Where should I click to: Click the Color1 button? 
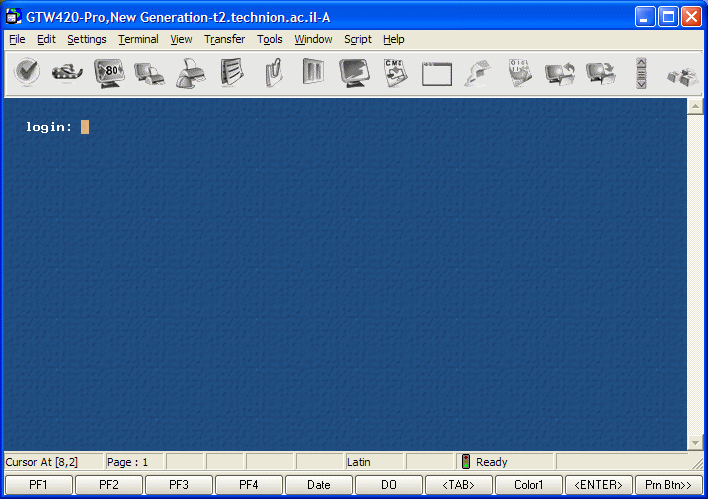click(528, 485)
